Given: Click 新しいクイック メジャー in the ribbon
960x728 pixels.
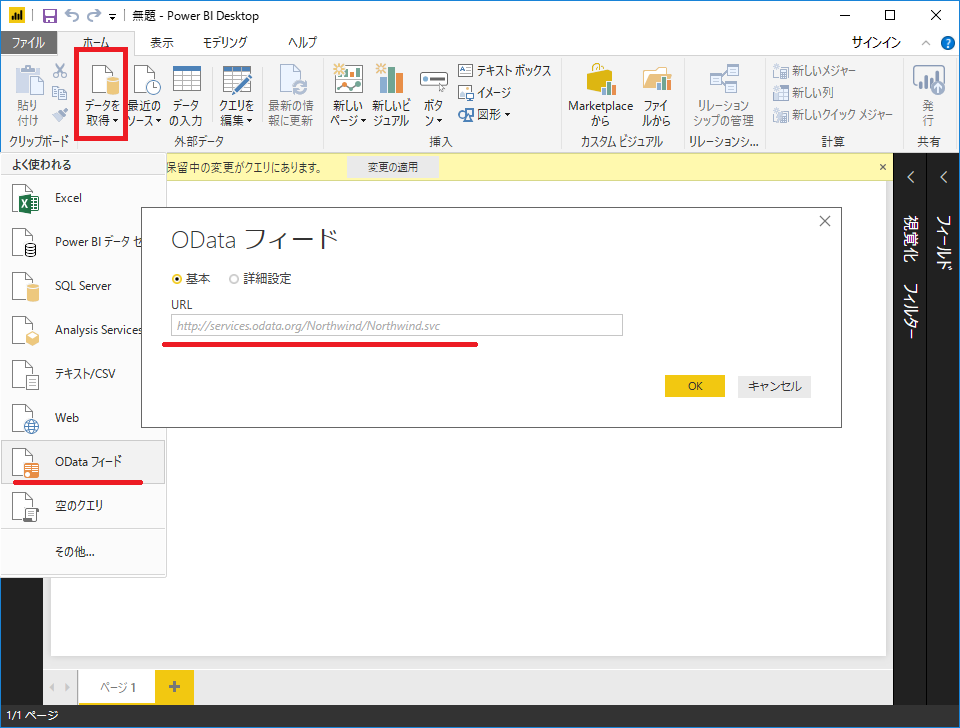Looking at the screenshot, I should point(833,114).
